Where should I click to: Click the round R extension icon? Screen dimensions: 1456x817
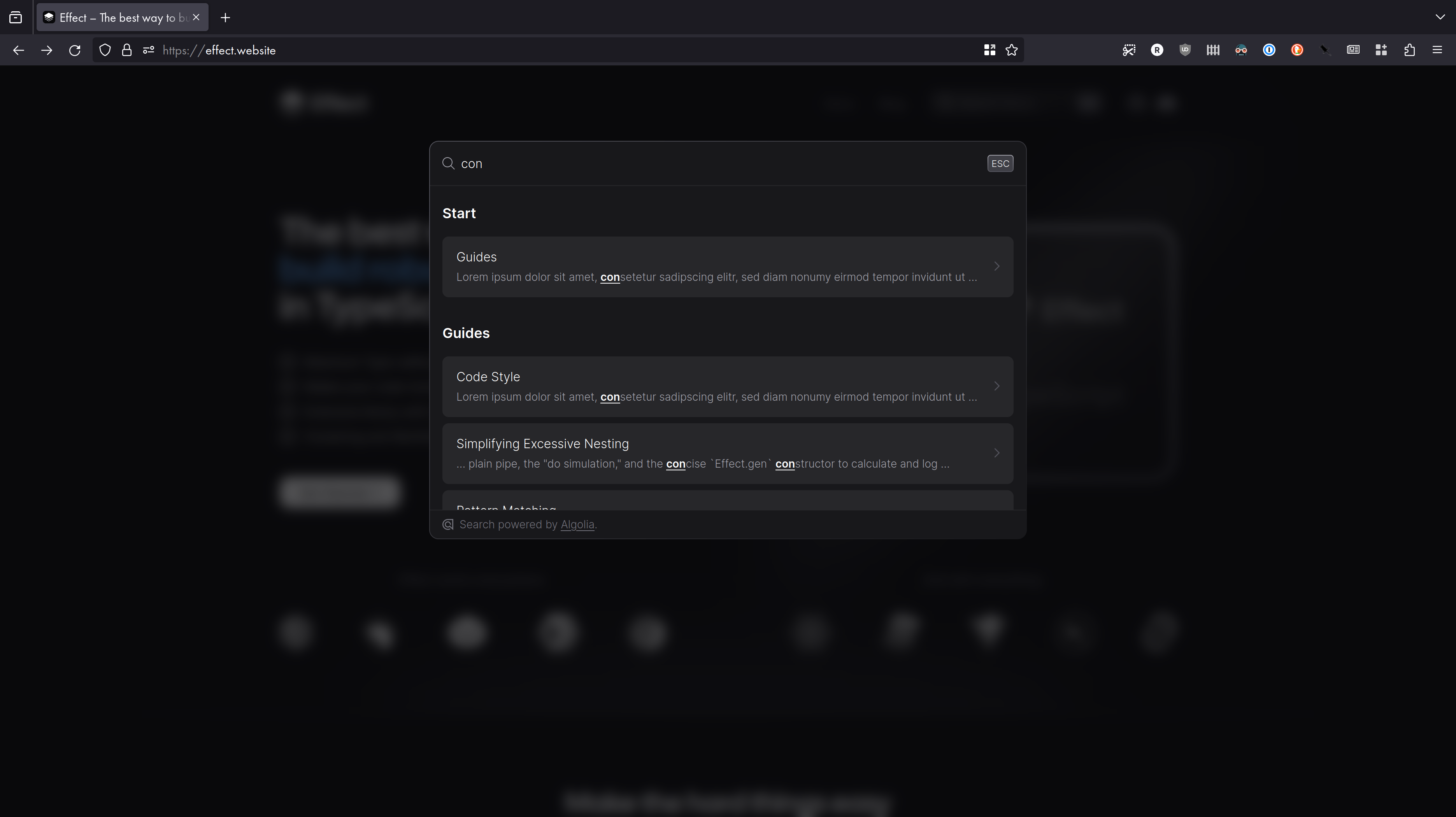click(1158, 50)
